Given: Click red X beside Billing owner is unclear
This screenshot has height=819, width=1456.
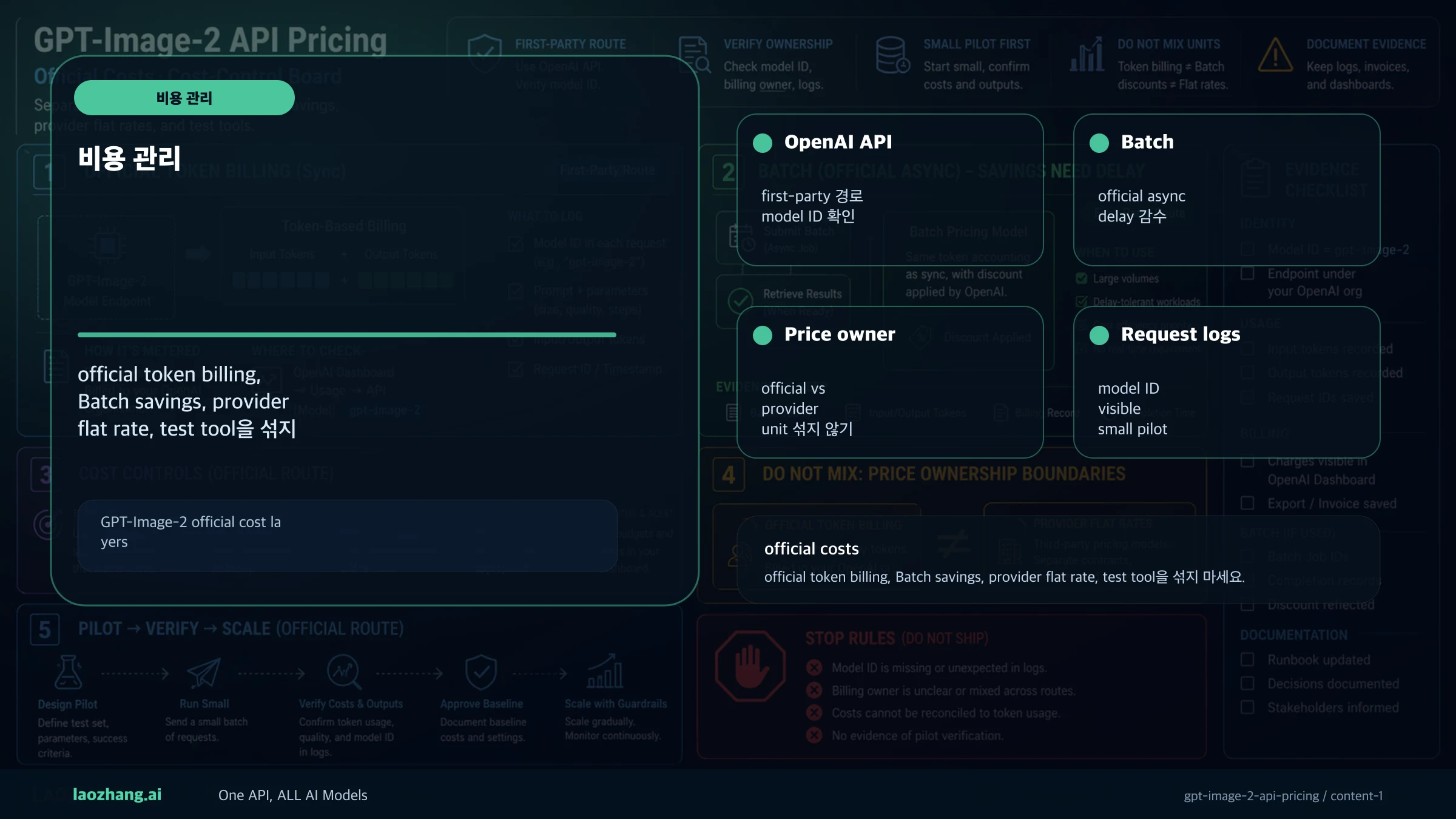Looking at the screenshot, I should (x=814, y=690).
